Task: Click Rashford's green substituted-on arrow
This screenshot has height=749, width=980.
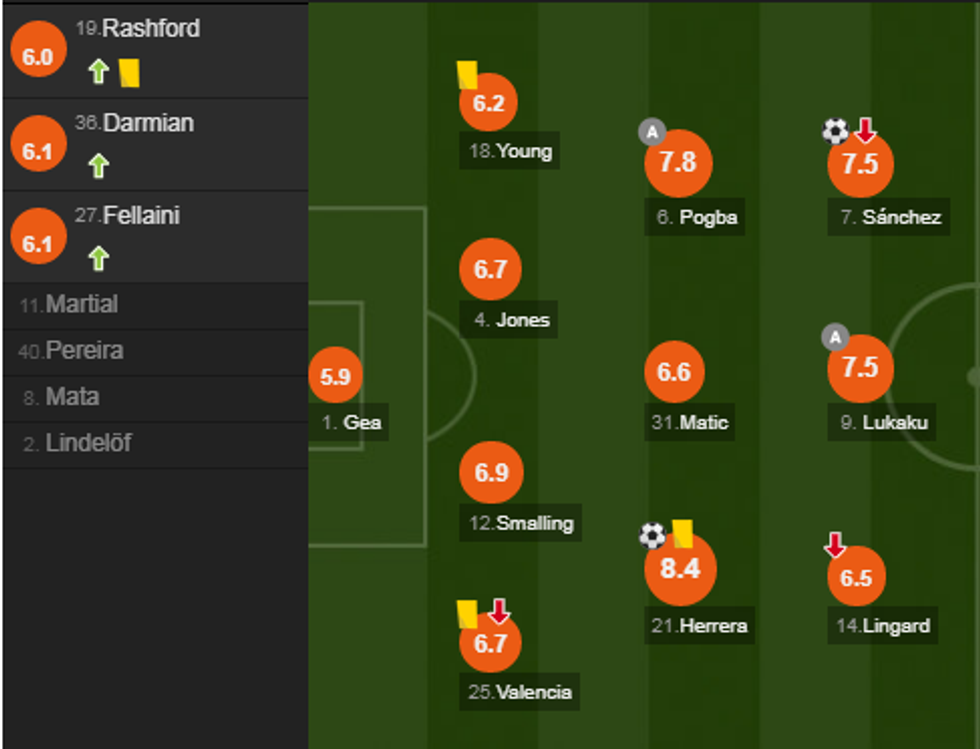Action: coord(98,72)
